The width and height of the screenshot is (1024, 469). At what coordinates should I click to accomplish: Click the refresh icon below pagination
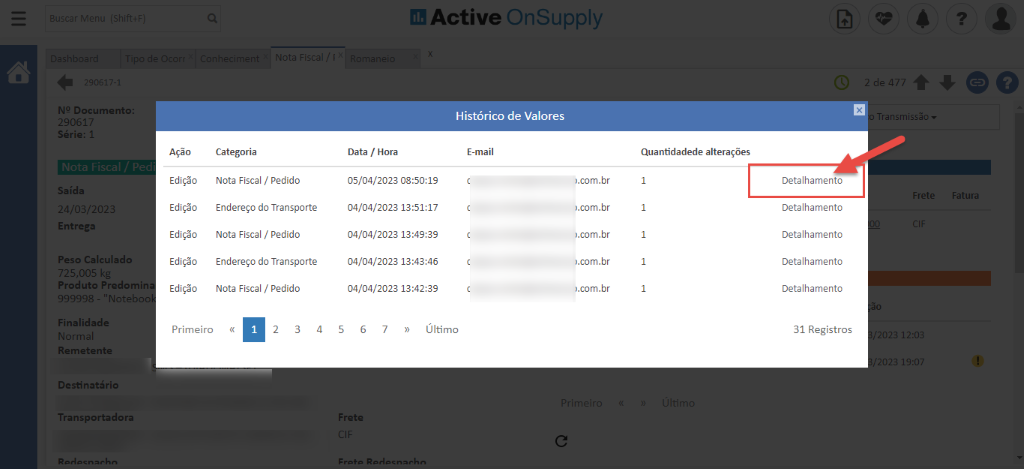tap(560, 441)
